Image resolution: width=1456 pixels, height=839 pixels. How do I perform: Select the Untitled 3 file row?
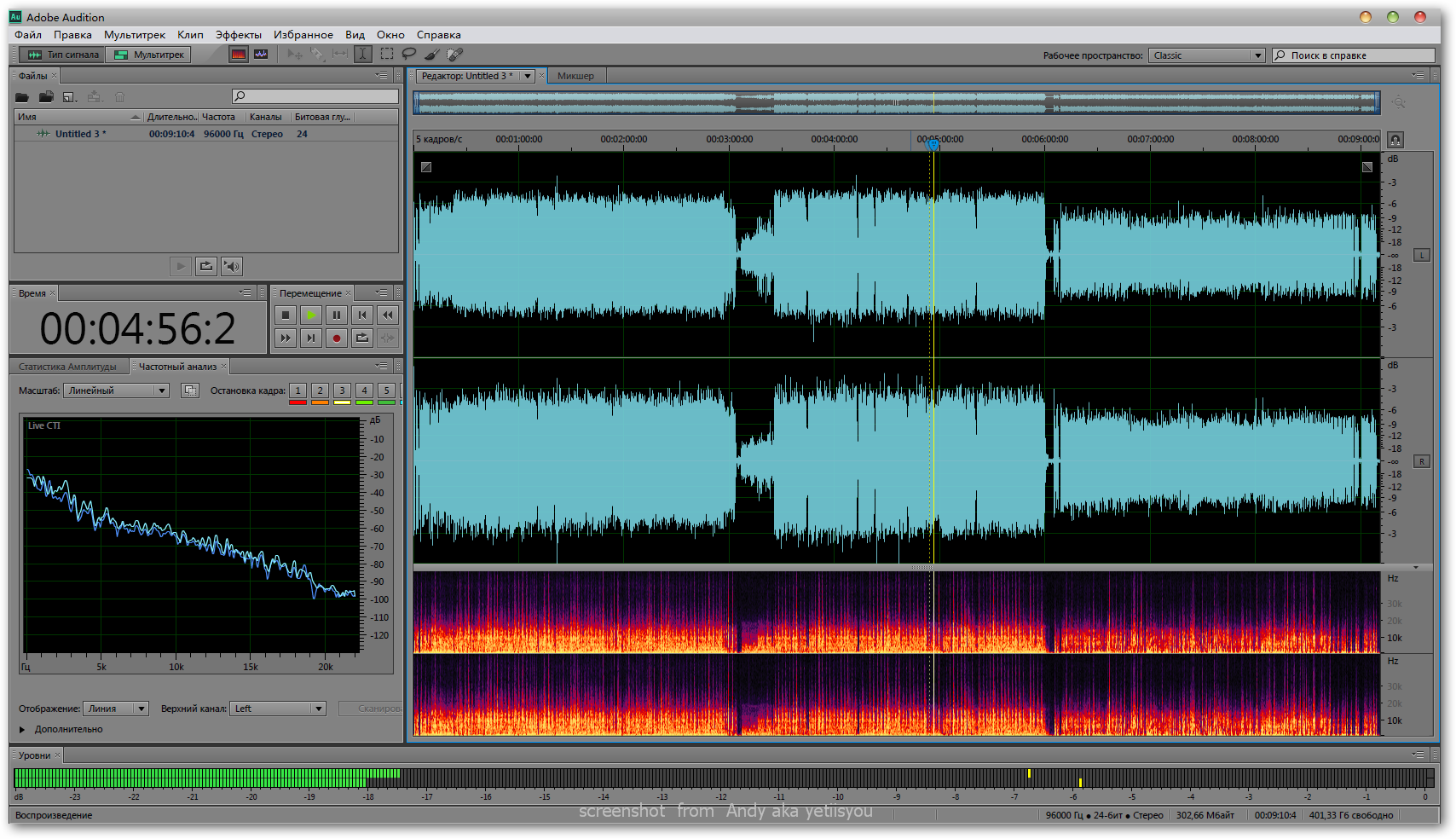[x=206, y=134]
